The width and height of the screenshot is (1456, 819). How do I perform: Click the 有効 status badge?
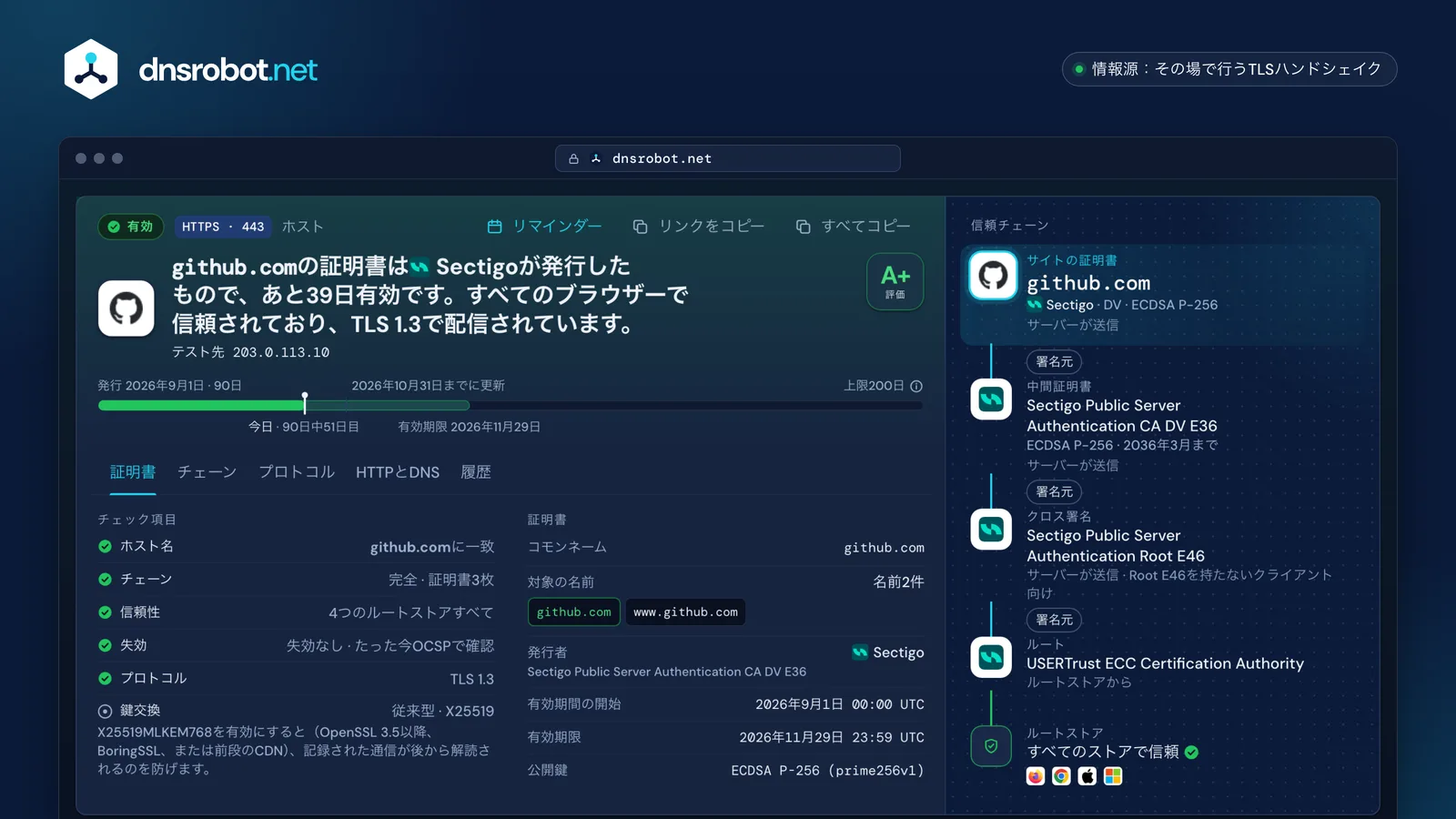coord(131,227)
